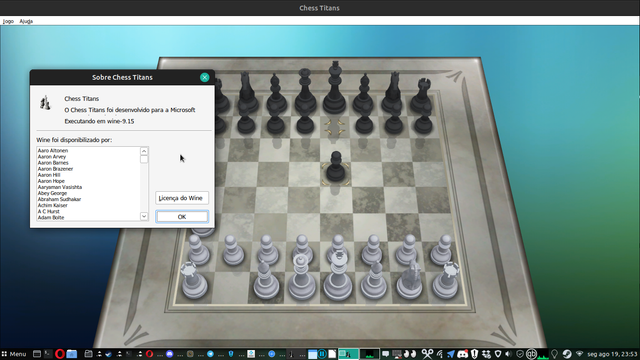Open the qBittorrent tray icon
Viewport: 640px width, 360px height.
coord(531,354)
